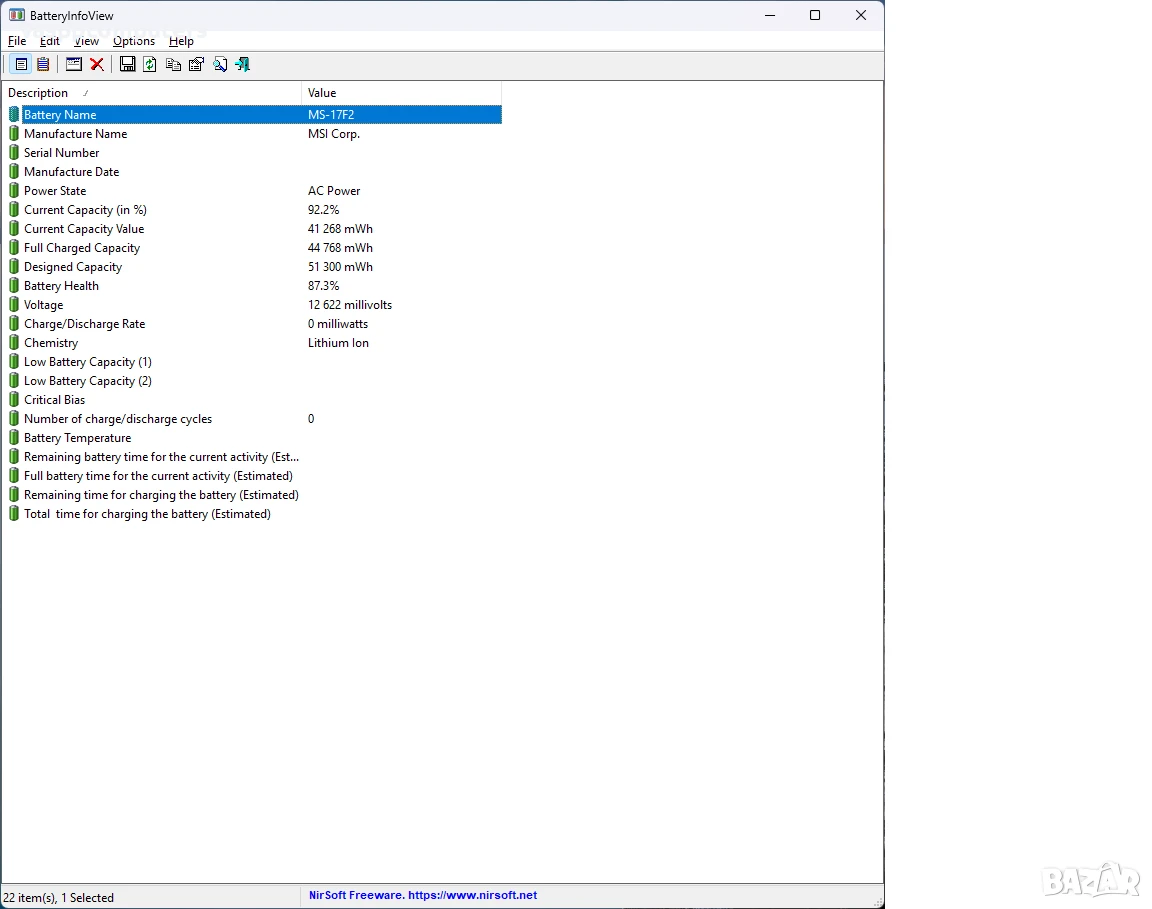Open the battery log view
1152x909 pixels.
tap(43, 65)
